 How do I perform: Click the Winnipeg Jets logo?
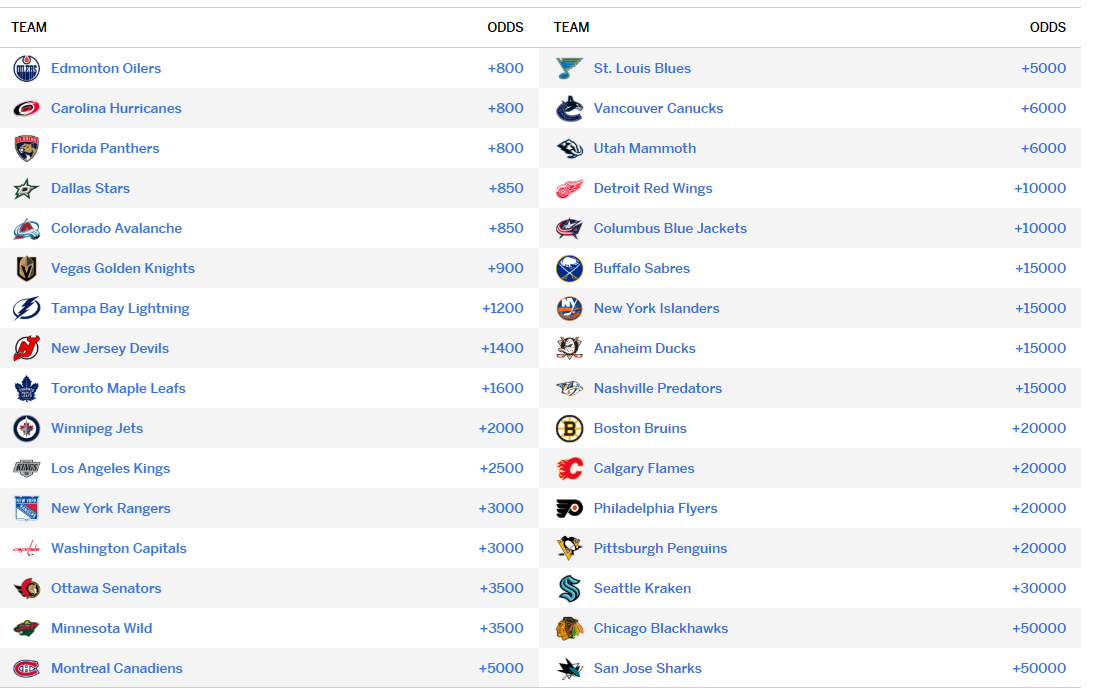(x=26, y=429)
